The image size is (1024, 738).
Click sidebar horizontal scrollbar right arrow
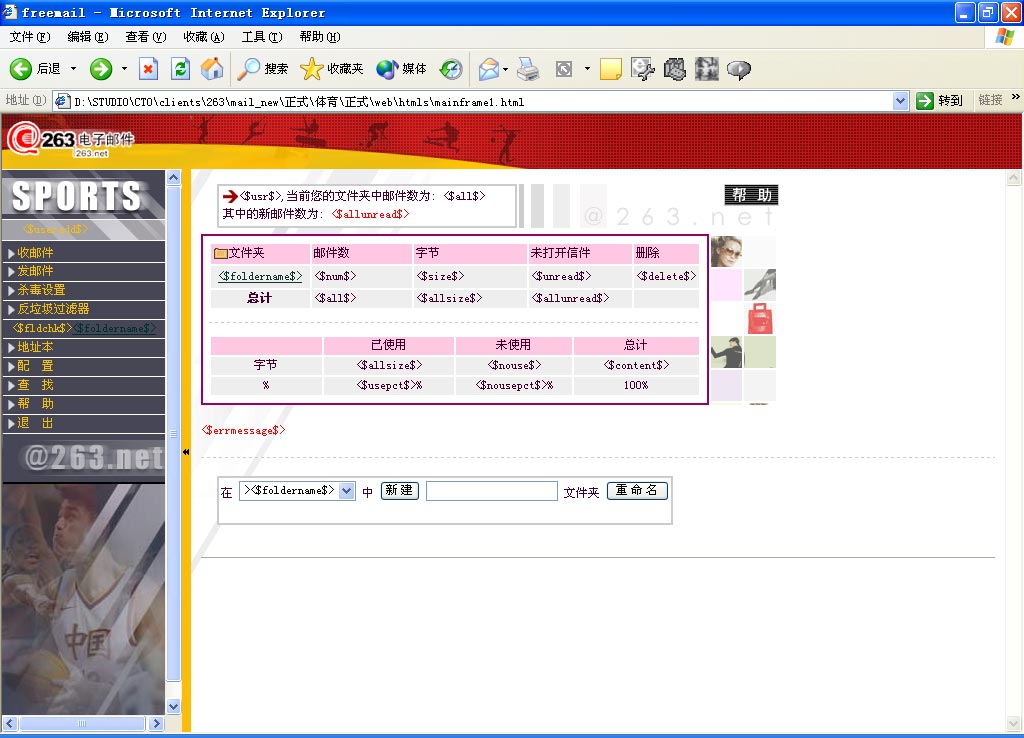(155, 723)
